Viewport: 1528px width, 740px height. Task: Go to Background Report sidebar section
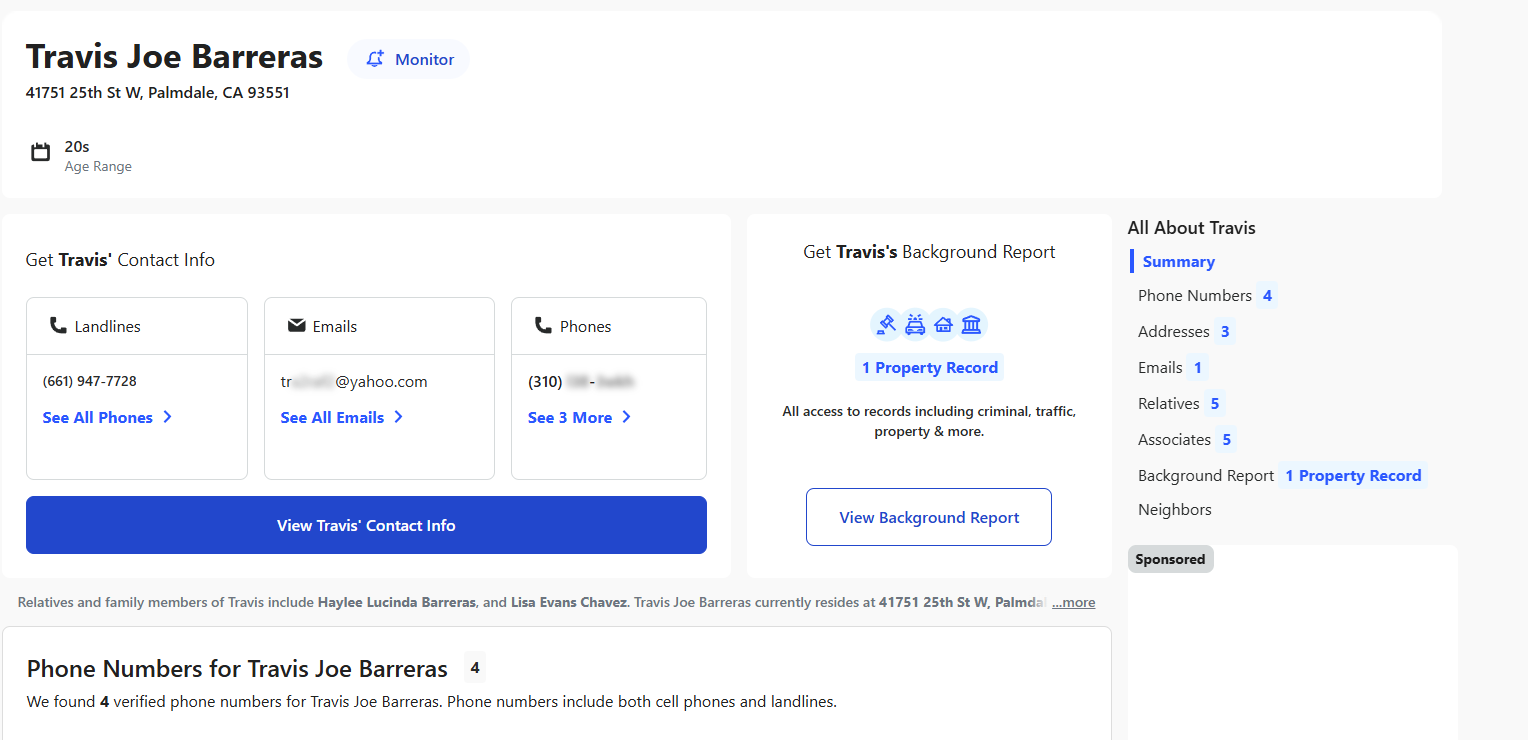1206,476
